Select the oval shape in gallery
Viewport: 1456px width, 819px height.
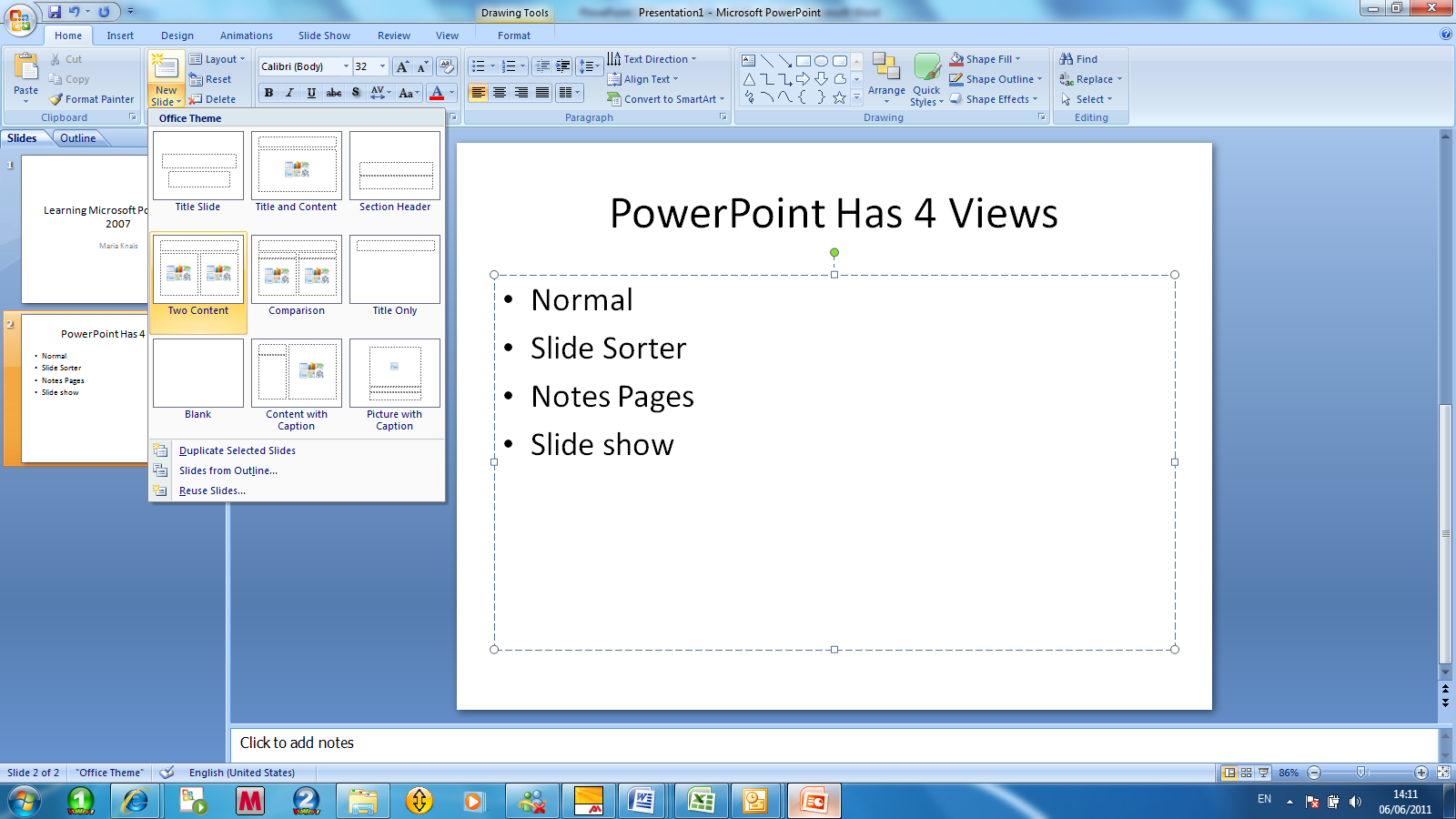(821, 61)
